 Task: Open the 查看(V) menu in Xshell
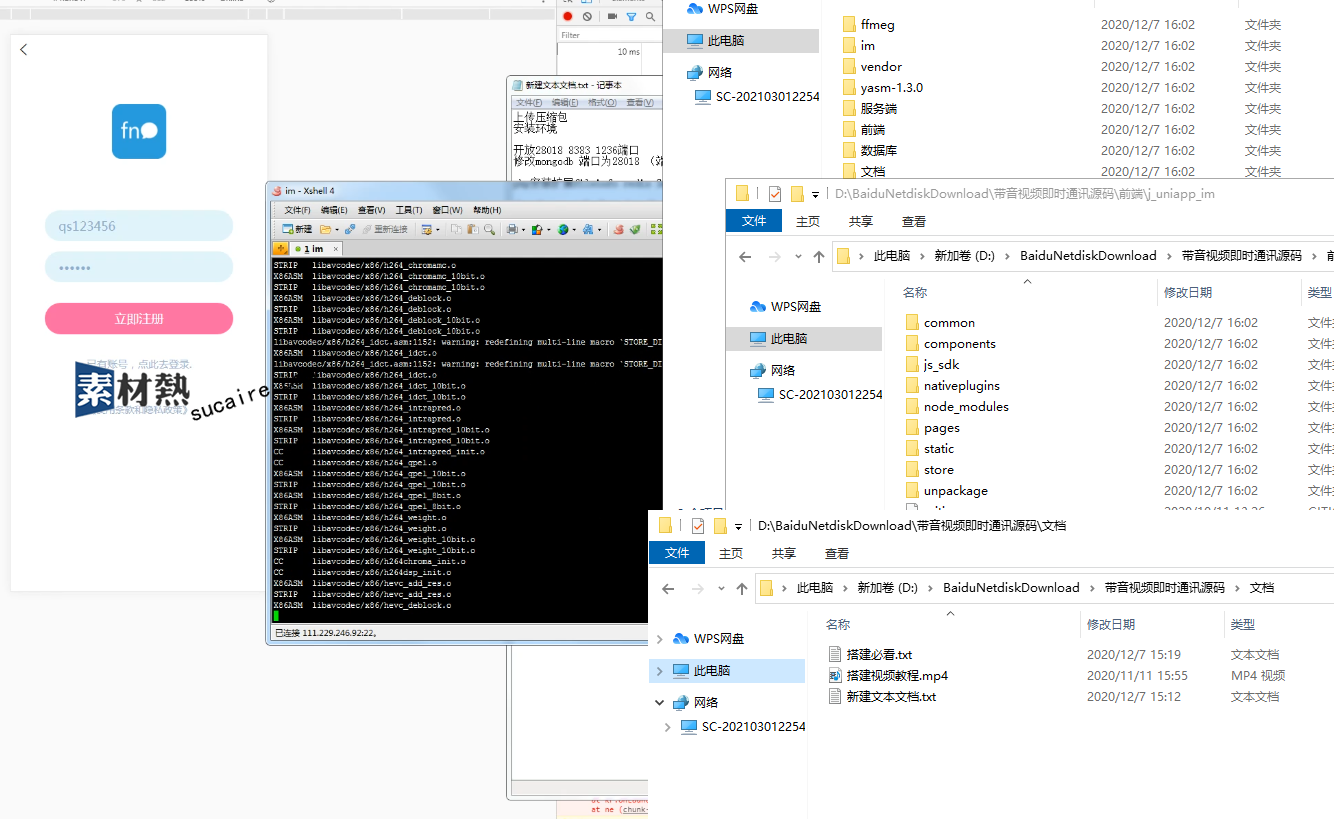click(371, 210)
